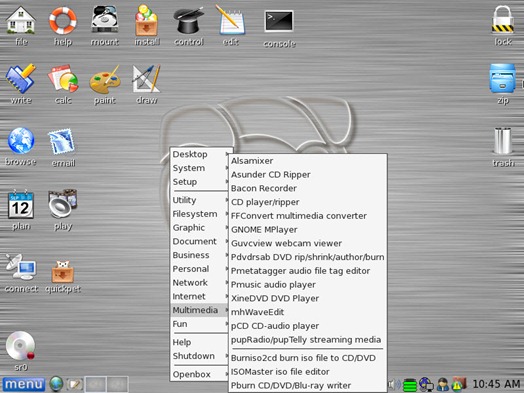
Task: Click the lock padlock icon
Action: point(503,20)
